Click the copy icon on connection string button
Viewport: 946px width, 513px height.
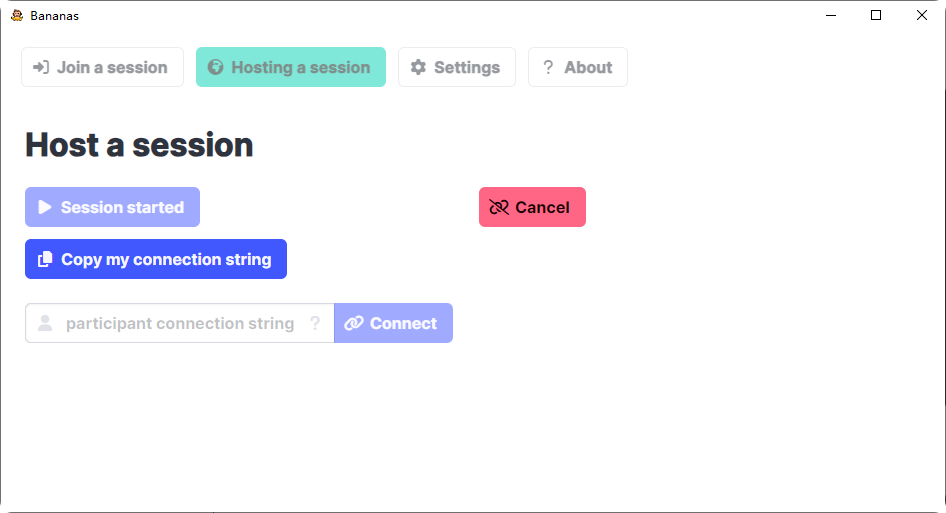(45, 260)
